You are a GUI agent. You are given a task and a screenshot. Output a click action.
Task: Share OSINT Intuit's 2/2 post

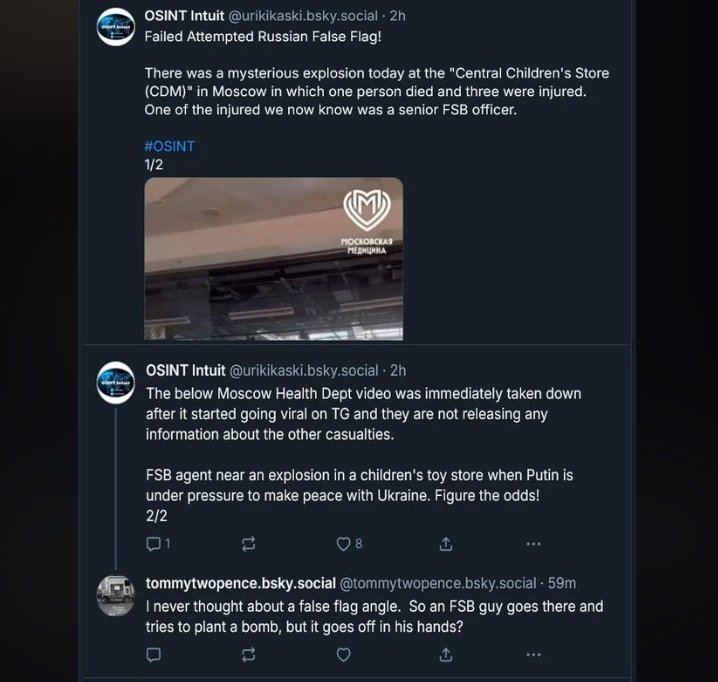[446, 544]
